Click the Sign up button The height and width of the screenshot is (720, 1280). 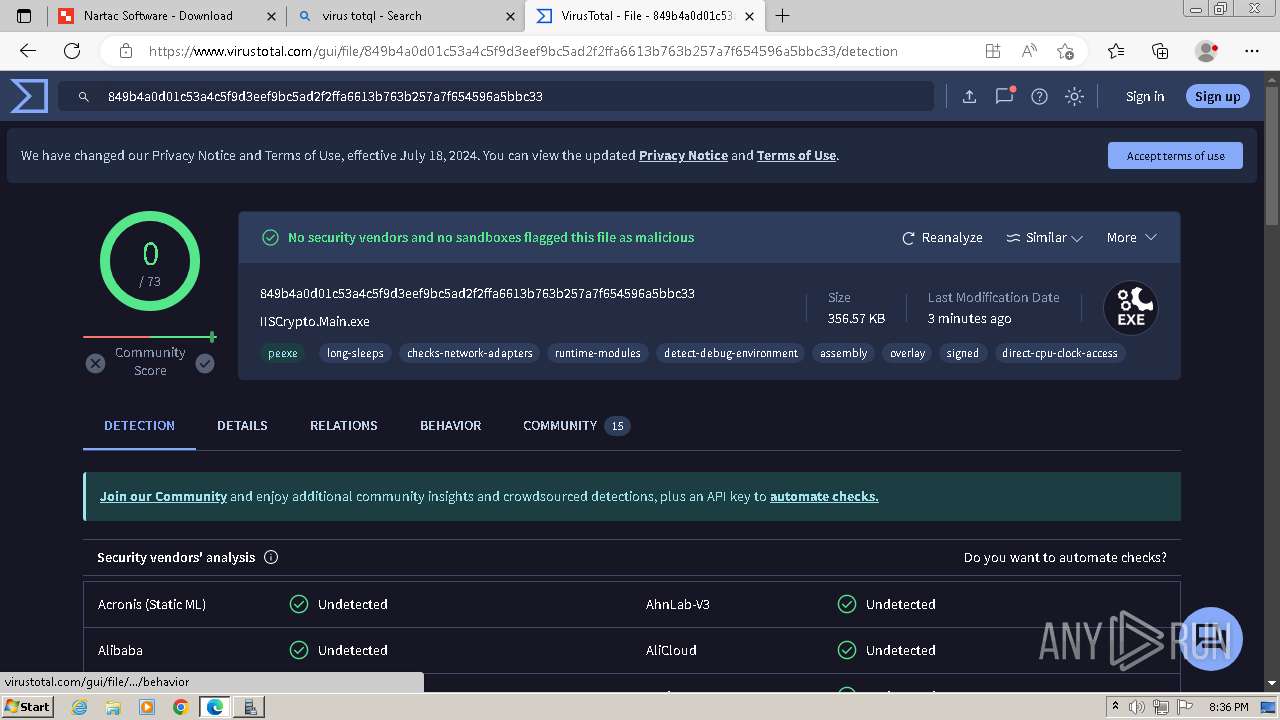point(1217,96)
